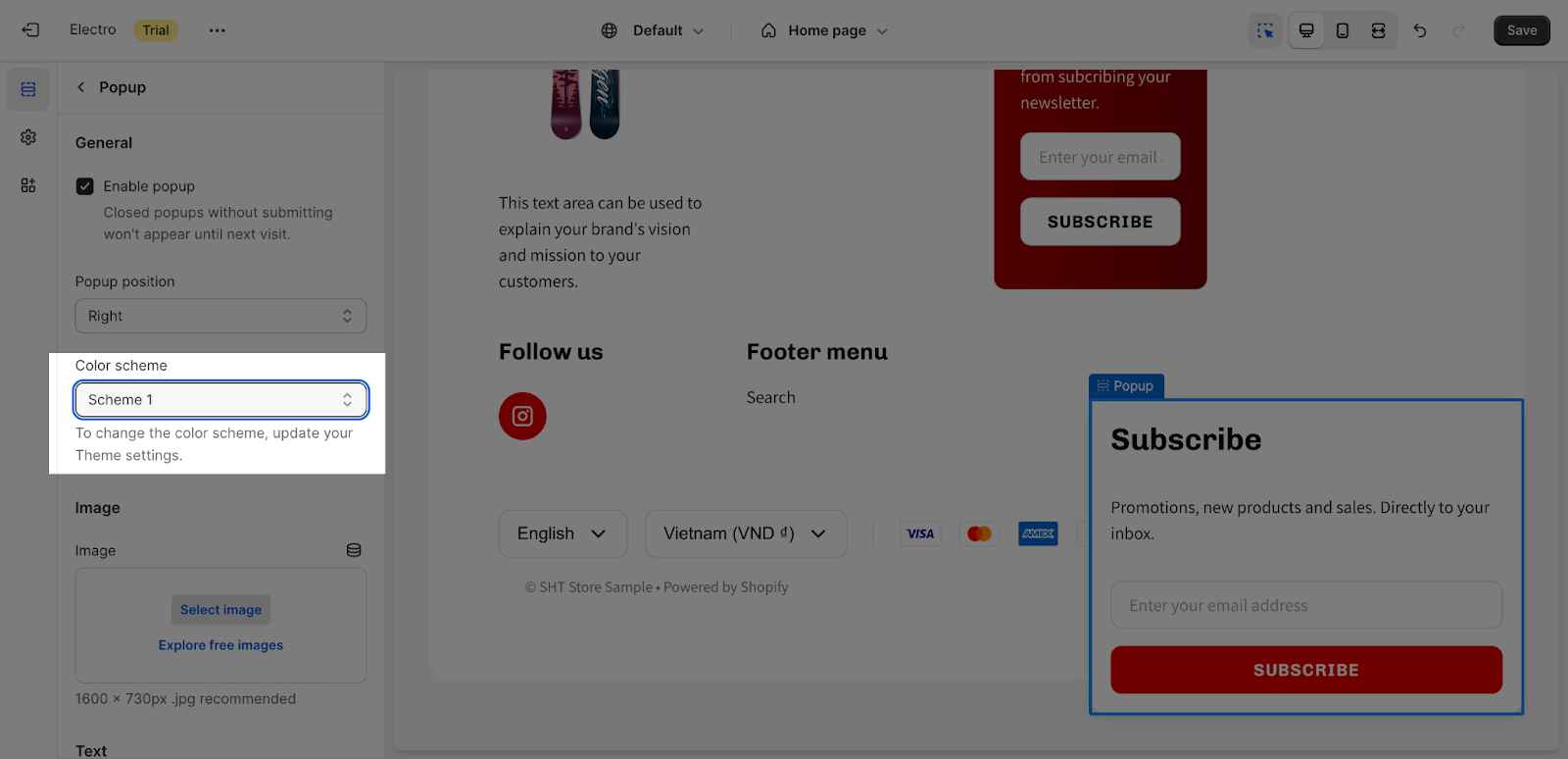The width and height of the screenshot is (1568, 759).
Task: Open the Default market selector
Action: point(653,30)
